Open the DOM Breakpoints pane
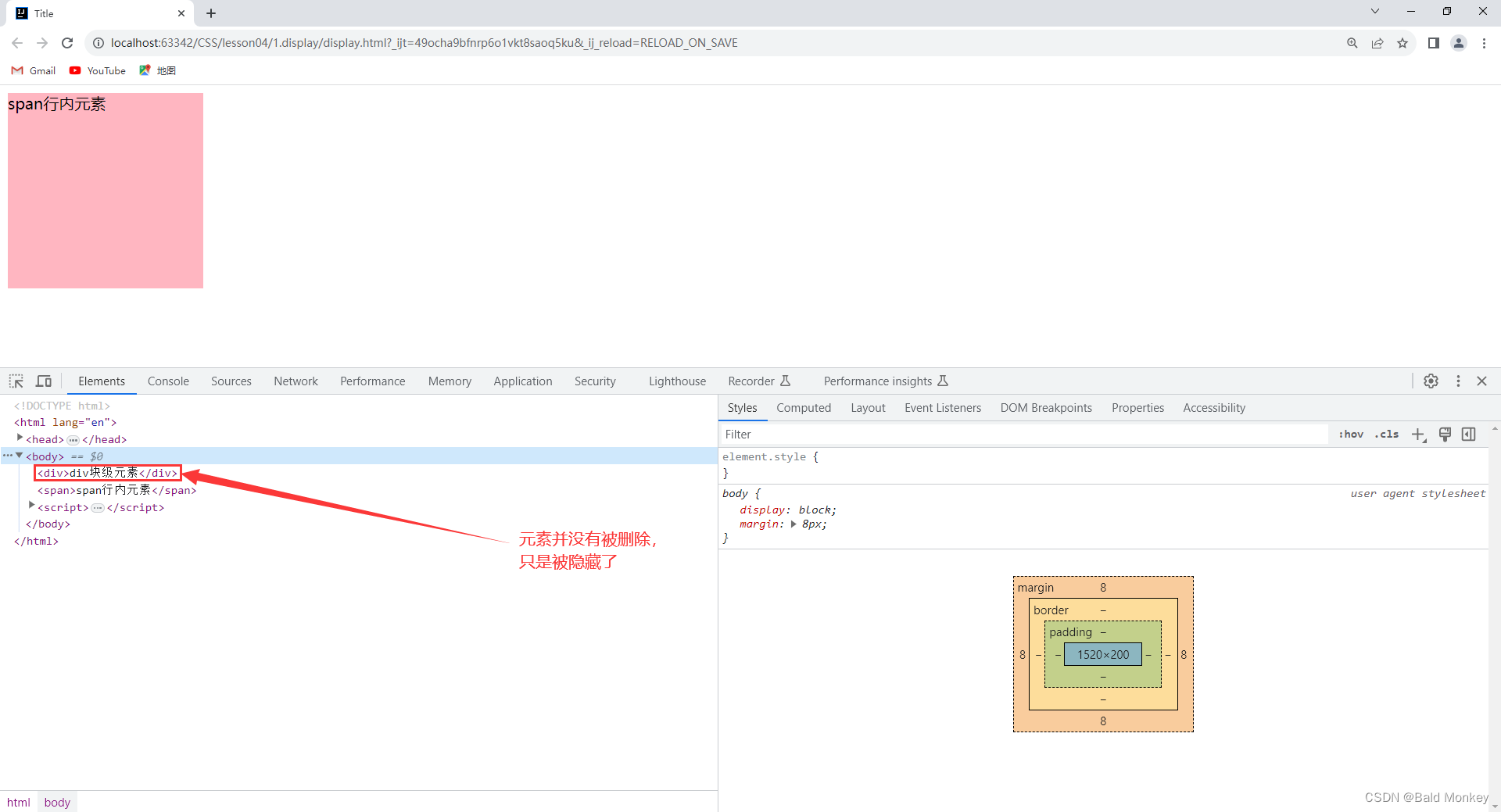Image resolution: width=1501 pixels, height=812 pixels. [x=1046, y=407]
